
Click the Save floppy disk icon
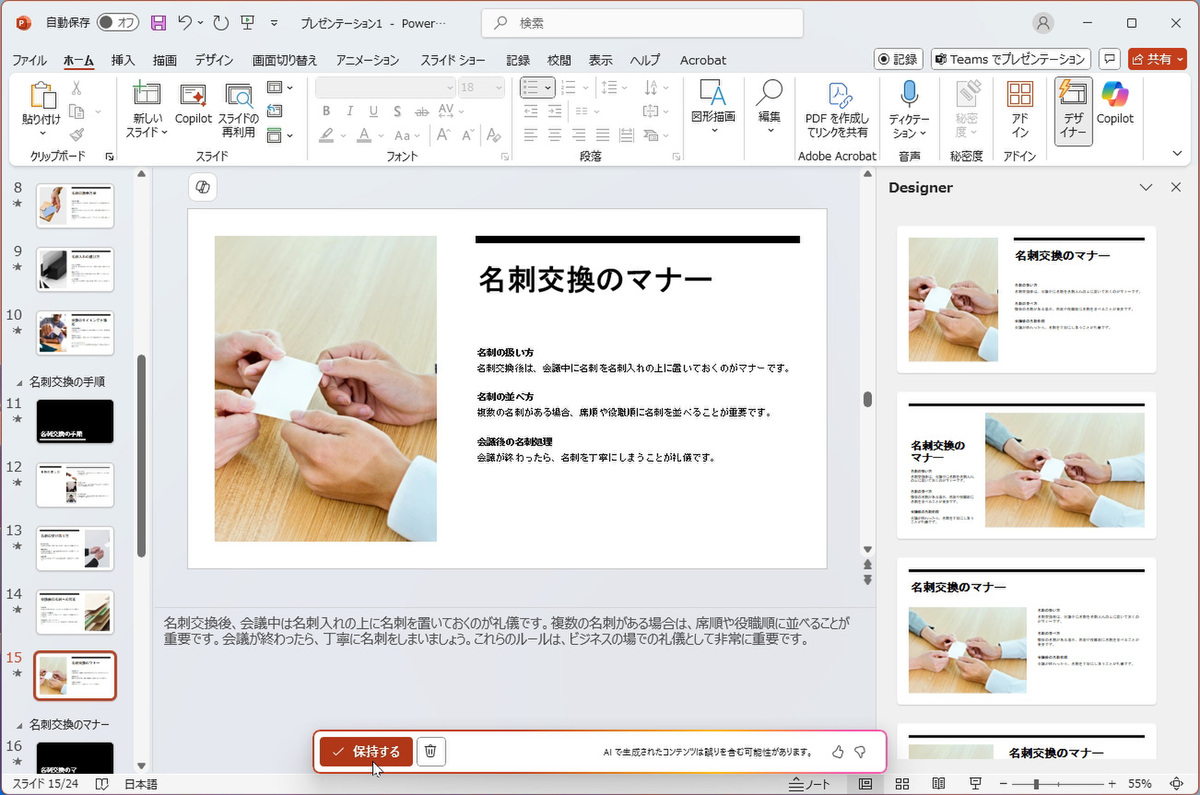click(x=158, y=22)
